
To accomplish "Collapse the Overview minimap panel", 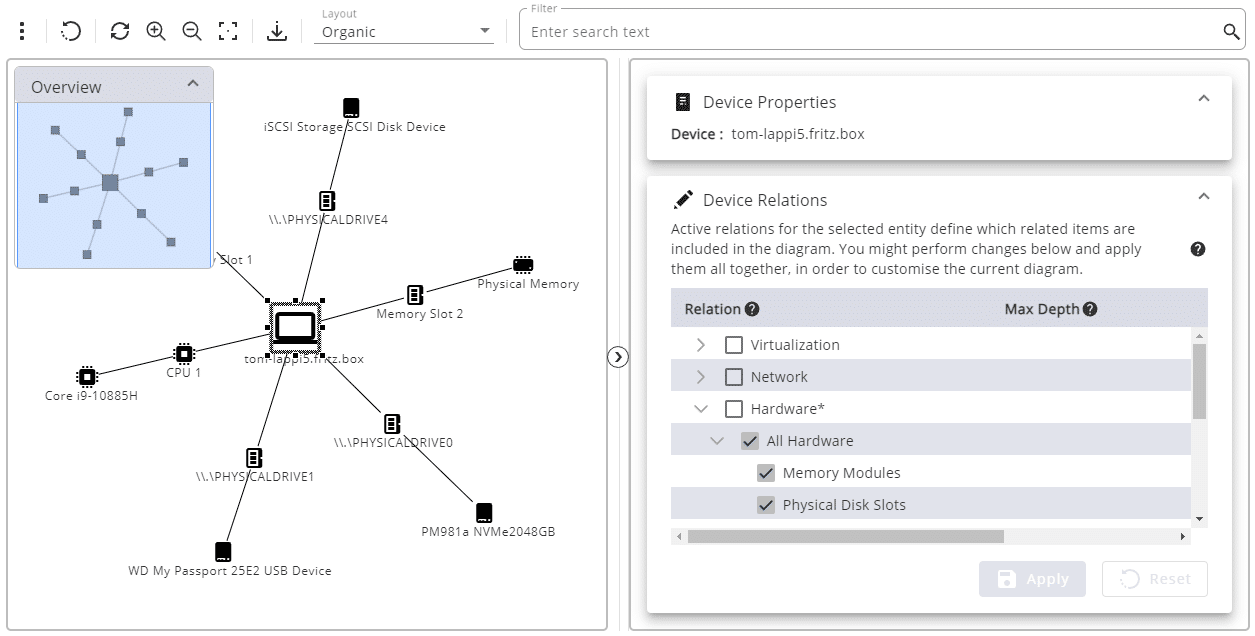I will pyautogui.click(x=193, y=85).
